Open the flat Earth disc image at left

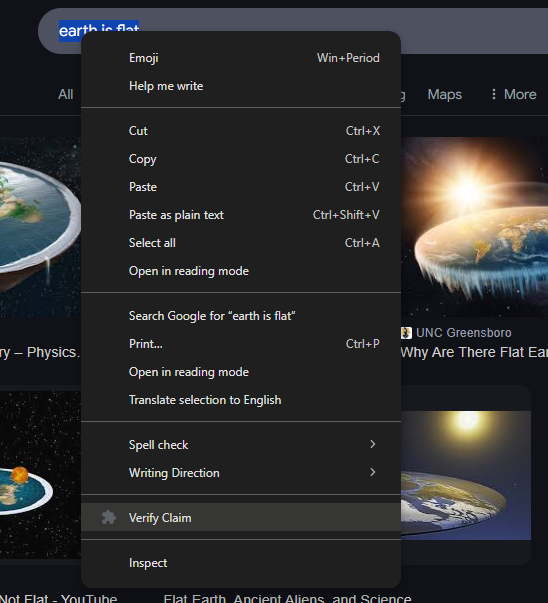click(x=40, y=227)
